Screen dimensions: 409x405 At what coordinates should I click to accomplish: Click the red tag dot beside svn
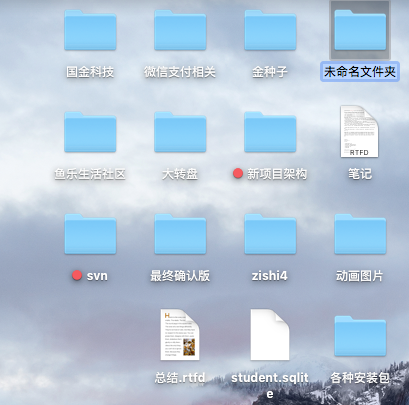coord(77,275)
